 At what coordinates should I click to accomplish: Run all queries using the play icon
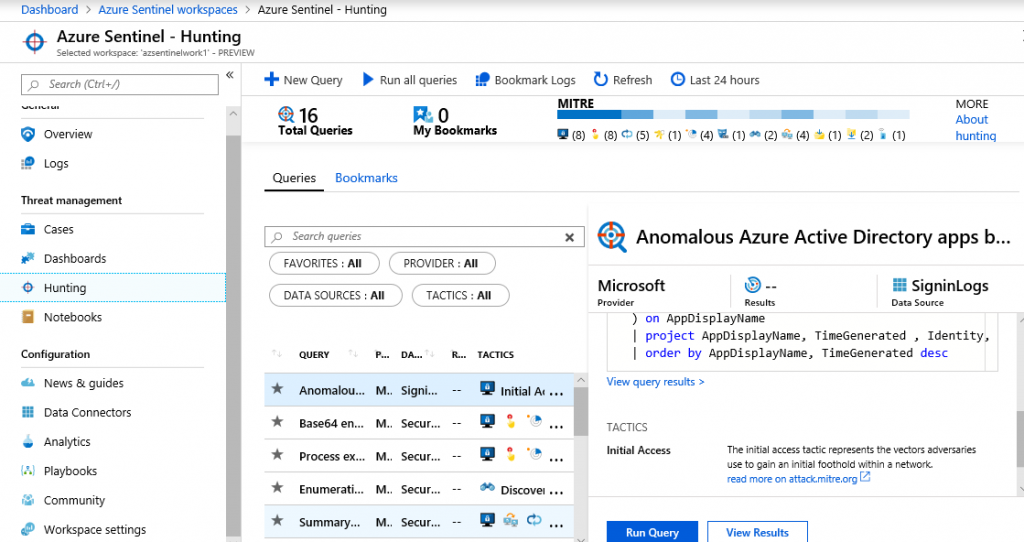coord(367,80)
